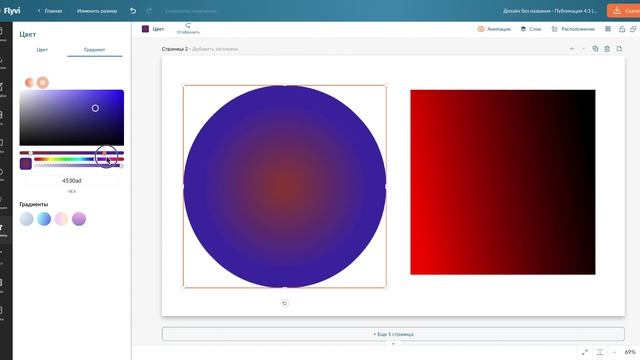Apply the blue gradient preset
The image size is (640, 360).
(x=44, y=219)
